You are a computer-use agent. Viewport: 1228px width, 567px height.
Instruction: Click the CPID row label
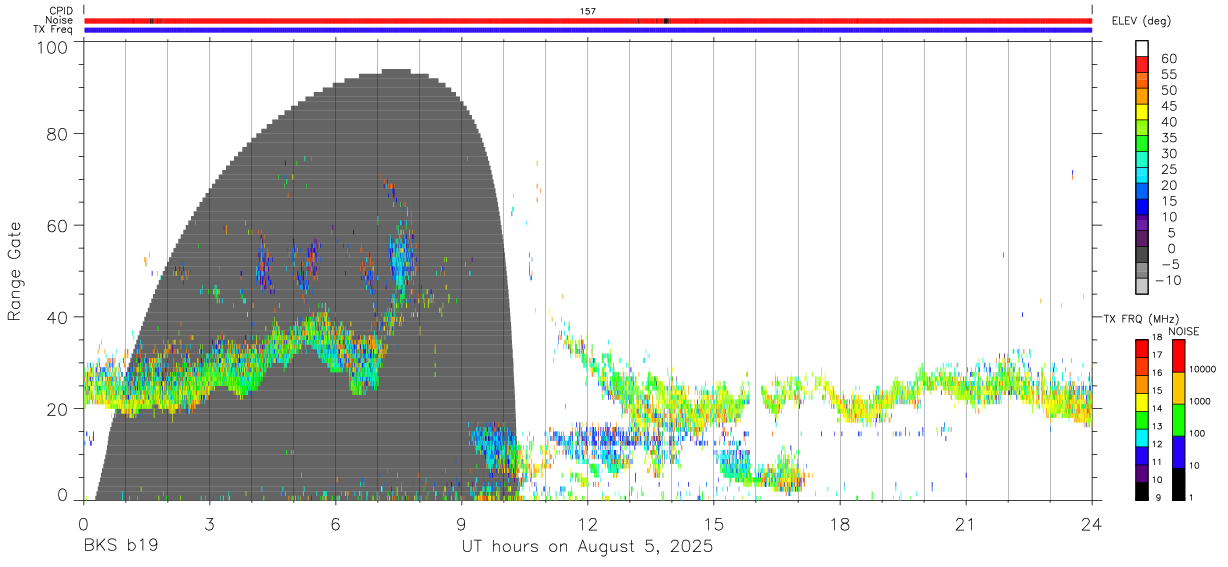[x=61, y=11]
